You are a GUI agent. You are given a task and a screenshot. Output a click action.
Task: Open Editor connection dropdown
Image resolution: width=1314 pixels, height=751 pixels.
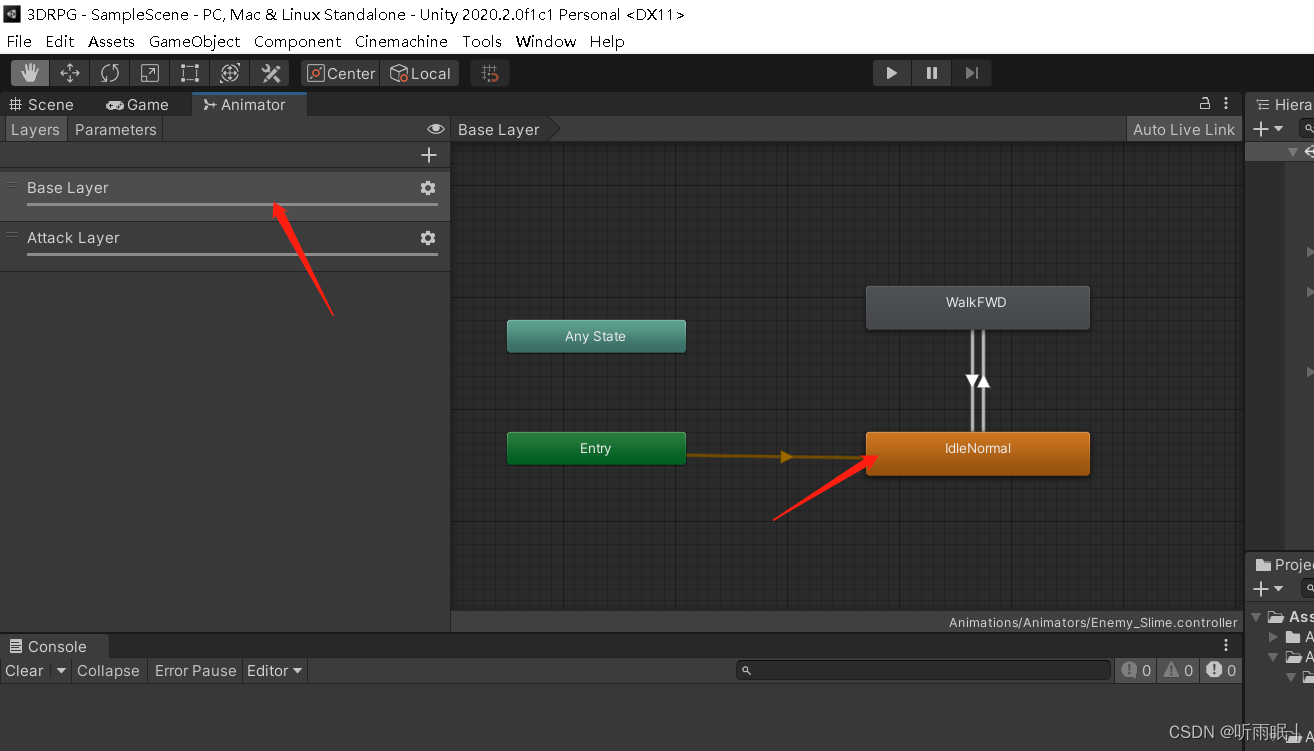(x=275, y=671)
